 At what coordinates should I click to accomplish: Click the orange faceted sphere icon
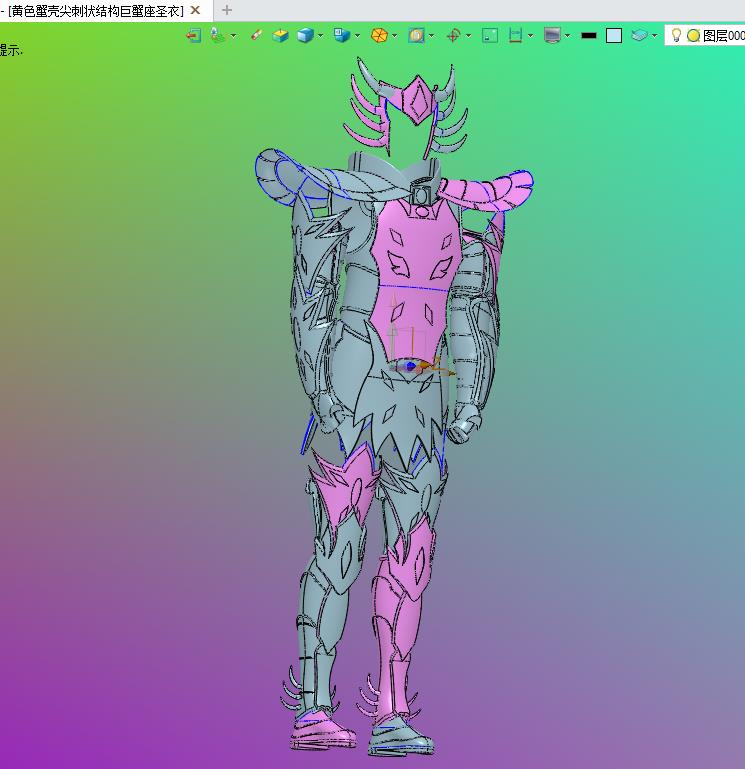(379, 36)
